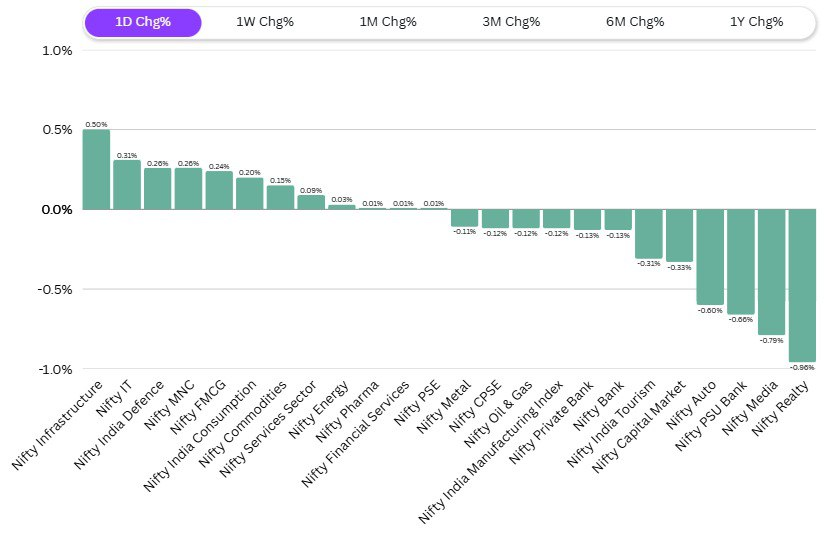Select the Nifty India Defence bar
This screenshot has width=830, height=534.
coord(158,188)
